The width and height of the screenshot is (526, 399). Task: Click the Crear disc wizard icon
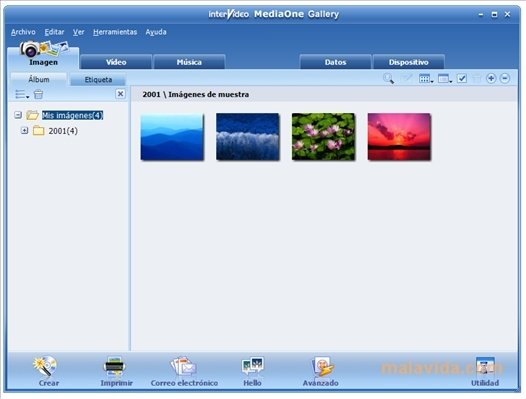pos(45,366)
